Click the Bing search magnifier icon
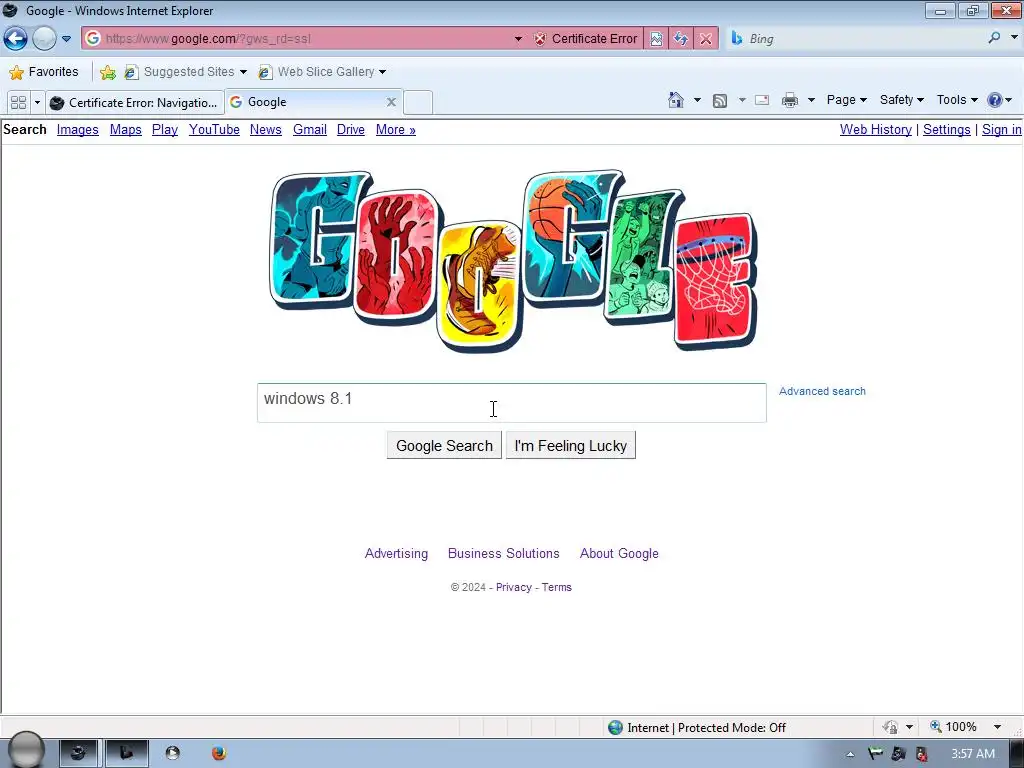Viewport: 1024px width, 768px height. (x=994, y=38)
